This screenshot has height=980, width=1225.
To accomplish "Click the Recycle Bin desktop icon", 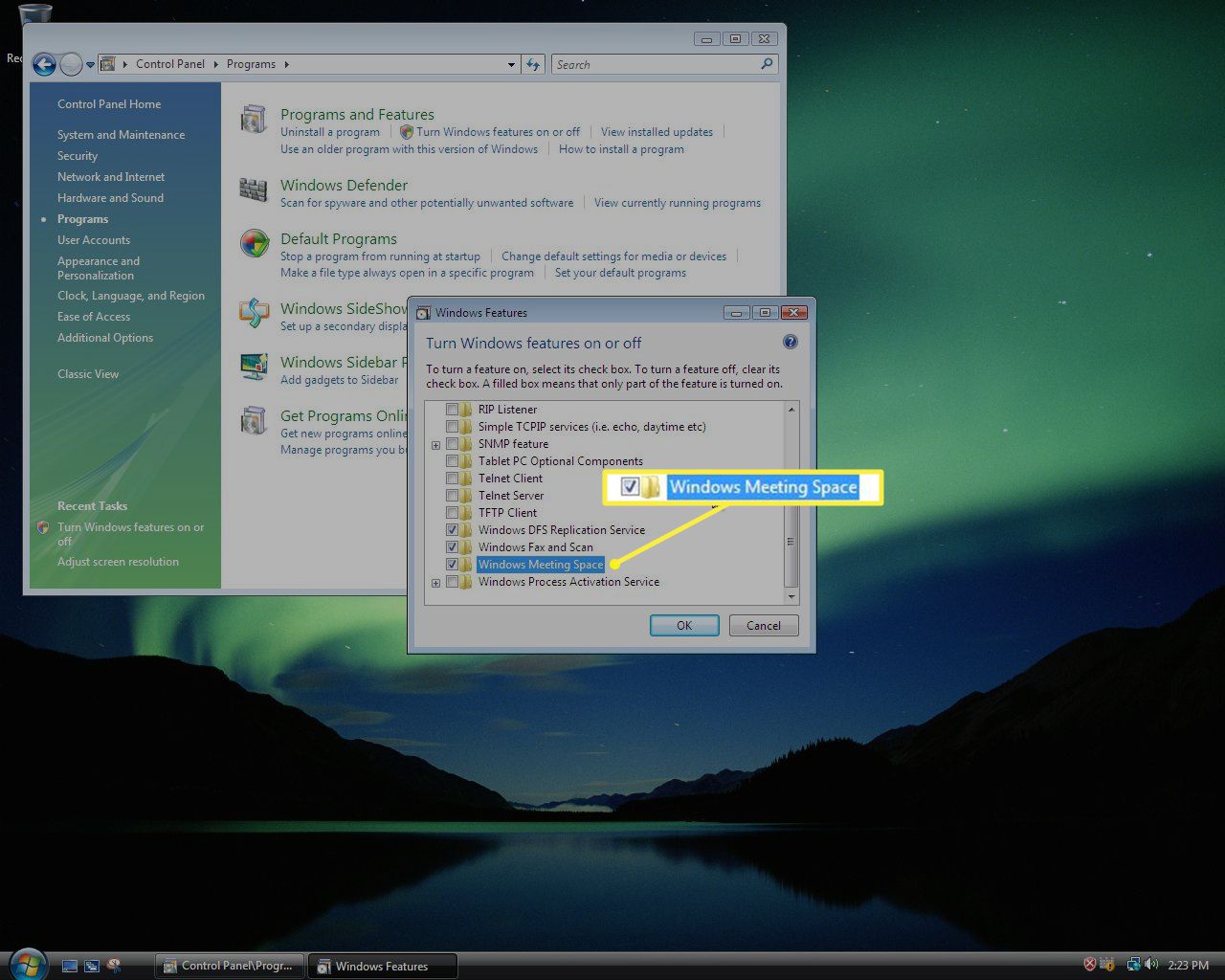I will point(34,13).
